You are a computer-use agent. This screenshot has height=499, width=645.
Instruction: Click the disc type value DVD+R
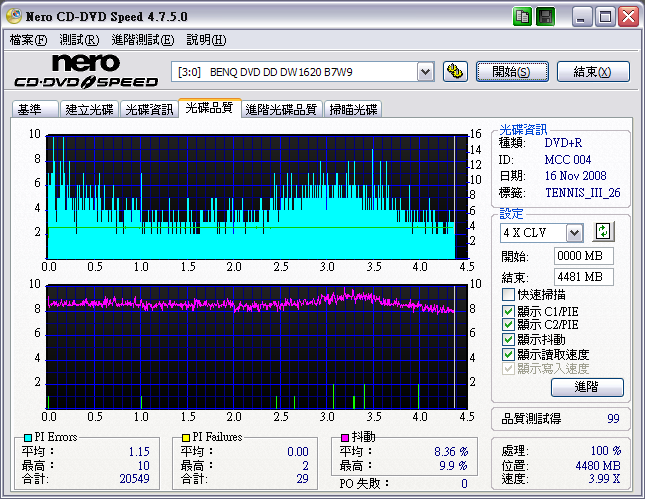click(563, 143)
